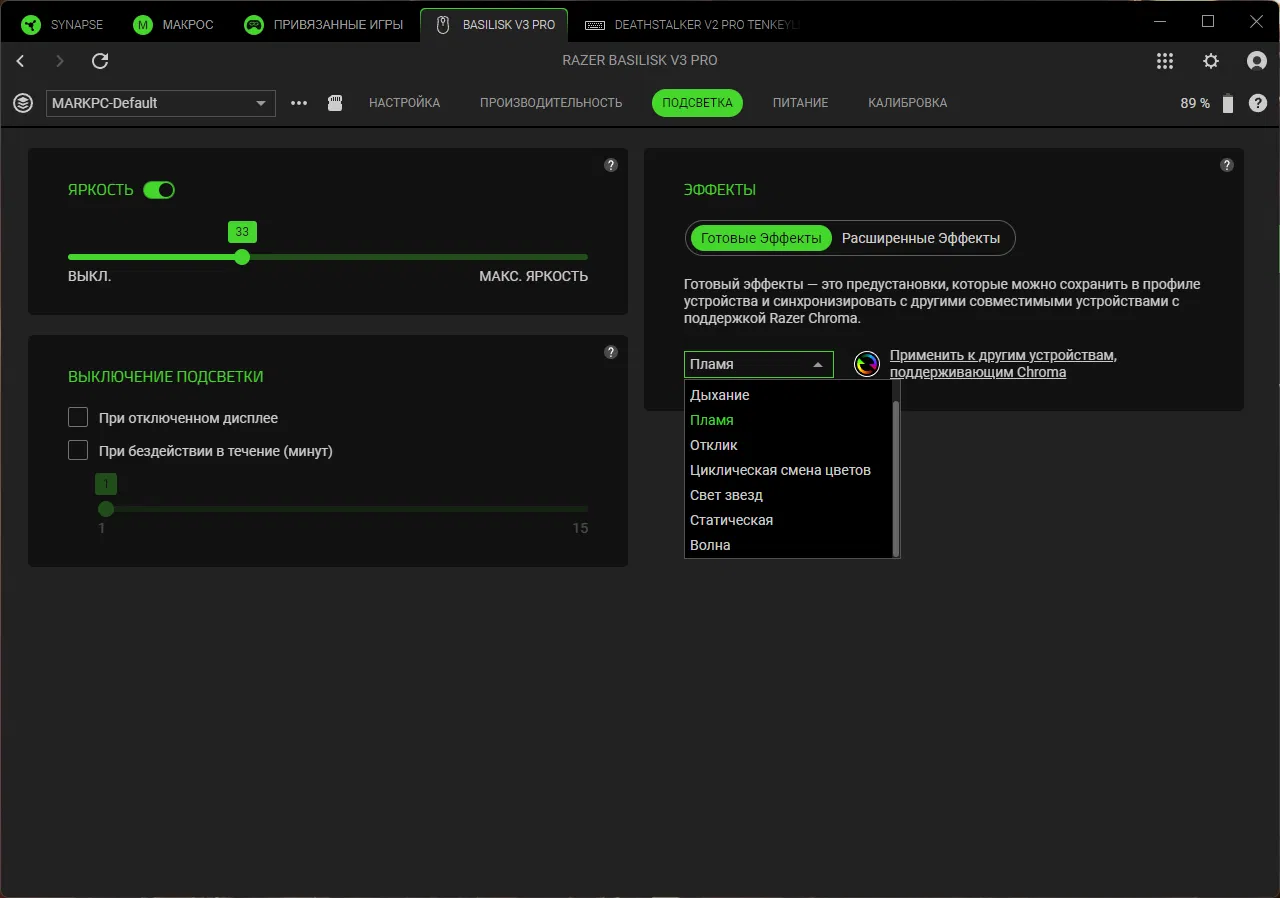Click the idle minutes slider handle
Image resolution: width=1280 pixels, height=898 pixels.
coord(106,509)
